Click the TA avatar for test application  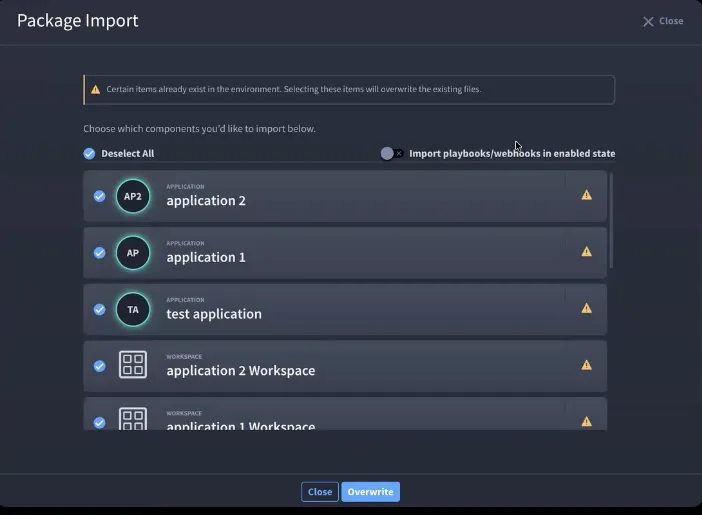pyautogui.click(x=133, y=309)
